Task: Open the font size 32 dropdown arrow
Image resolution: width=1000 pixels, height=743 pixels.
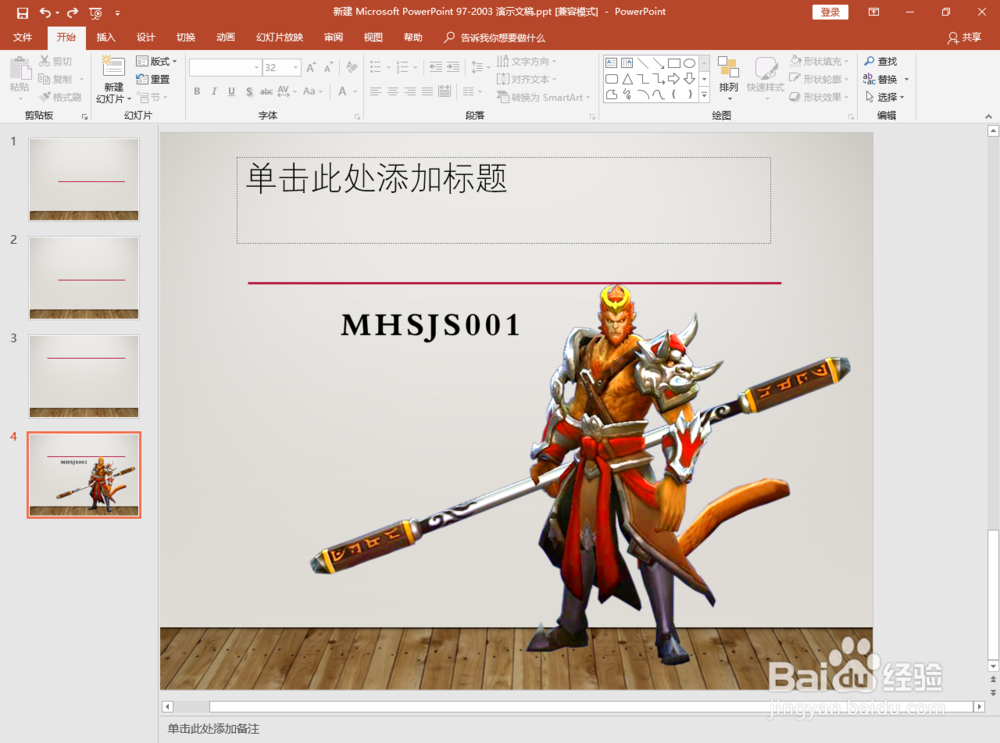Action: click(296, 67)
